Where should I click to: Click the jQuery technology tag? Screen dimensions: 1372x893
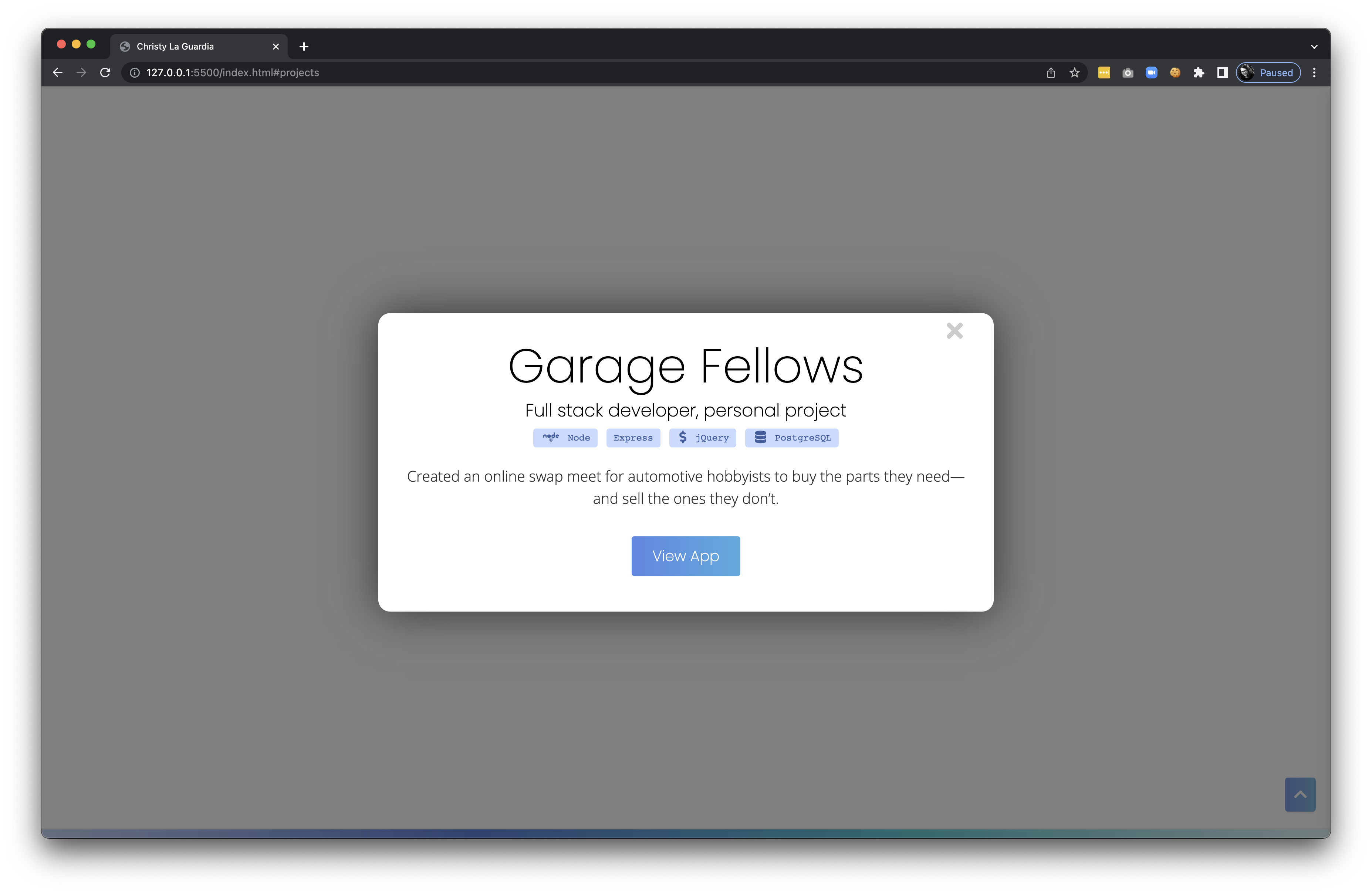[702, 438]
